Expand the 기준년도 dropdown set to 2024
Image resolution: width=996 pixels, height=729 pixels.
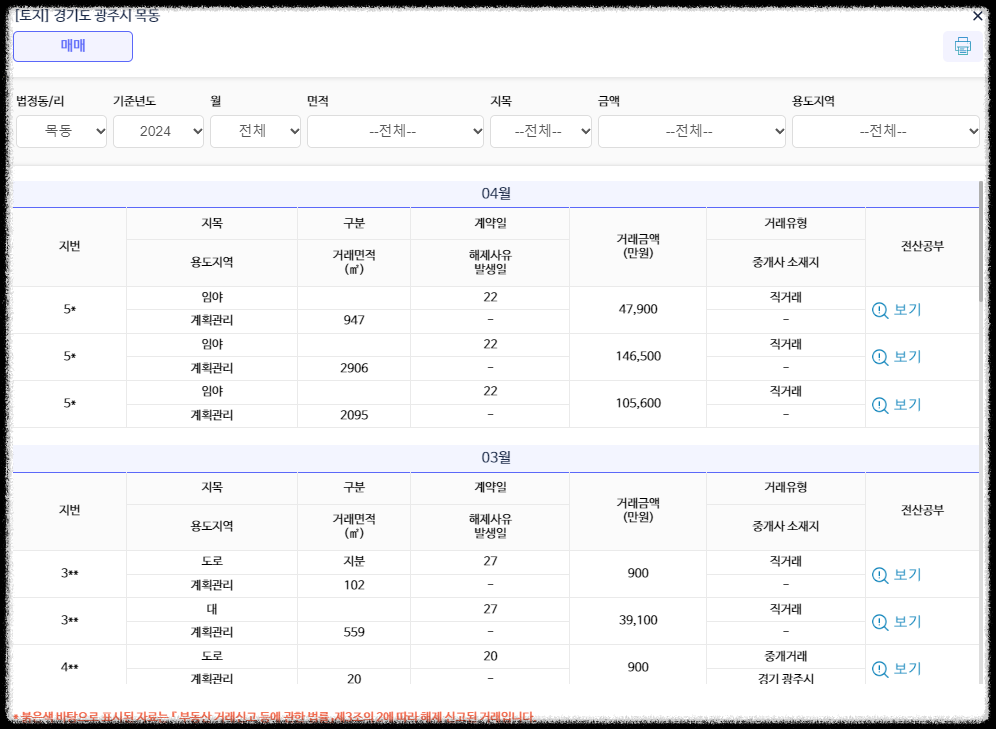coord(158,130)
